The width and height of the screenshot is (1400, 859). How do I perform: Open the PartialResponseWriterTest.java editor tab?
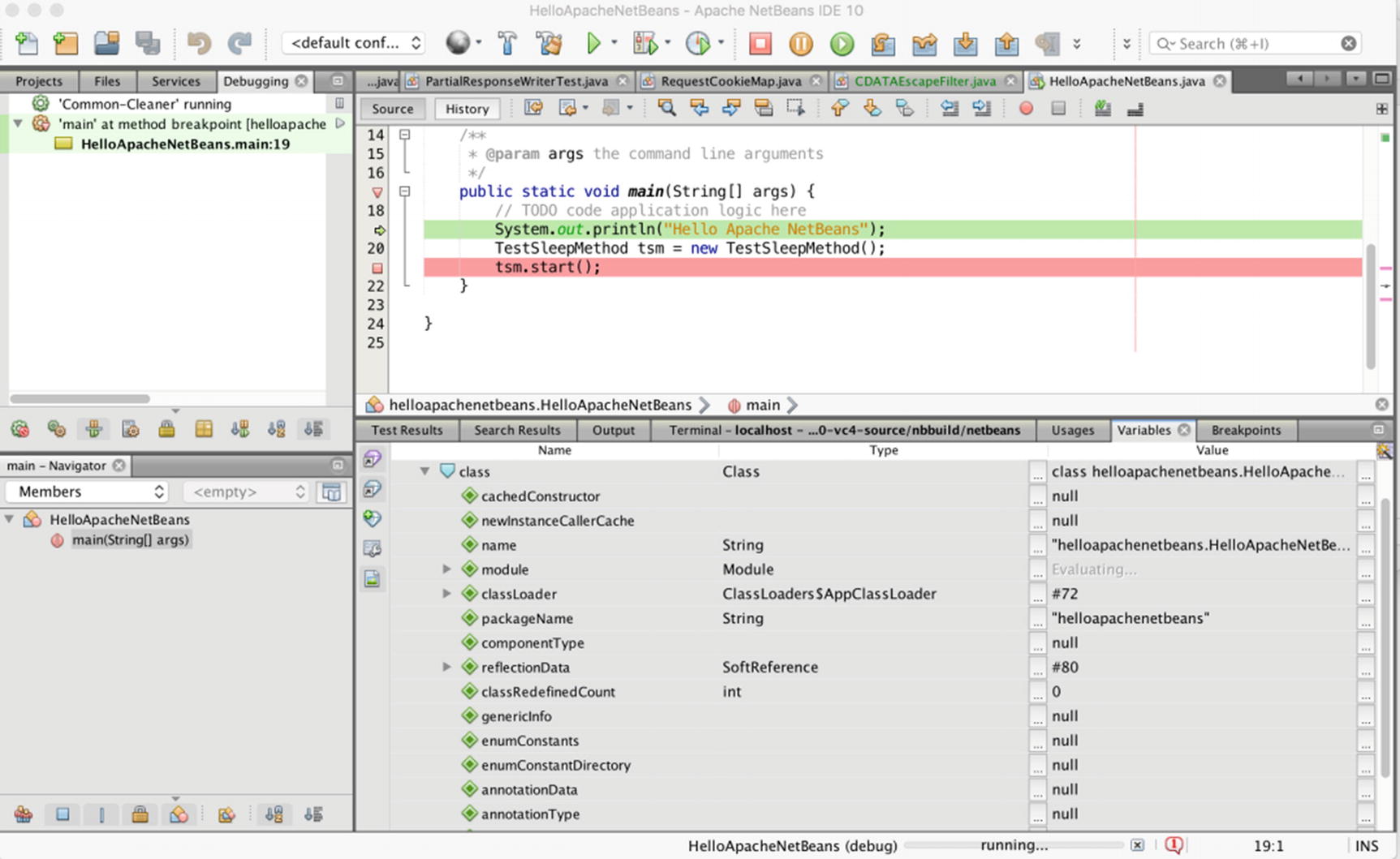click(x=516, y=81)
